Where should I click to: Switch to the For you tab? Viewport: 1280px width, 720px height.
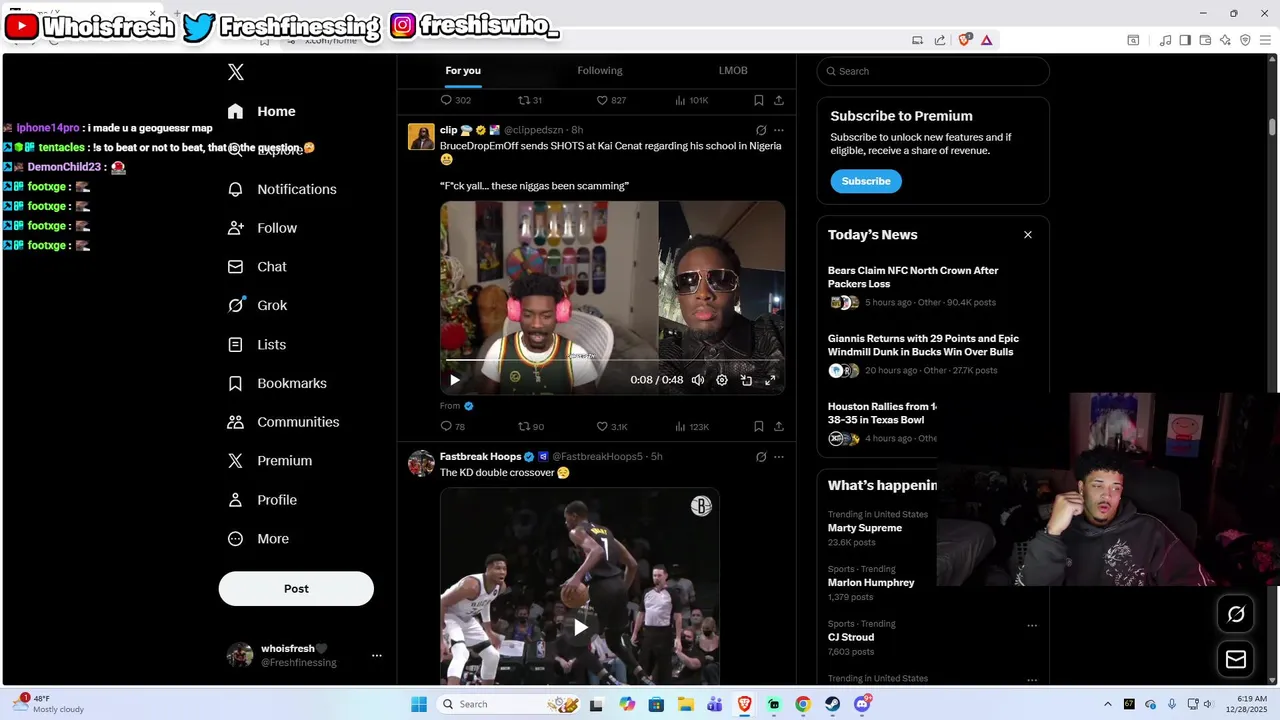point(463,71)
